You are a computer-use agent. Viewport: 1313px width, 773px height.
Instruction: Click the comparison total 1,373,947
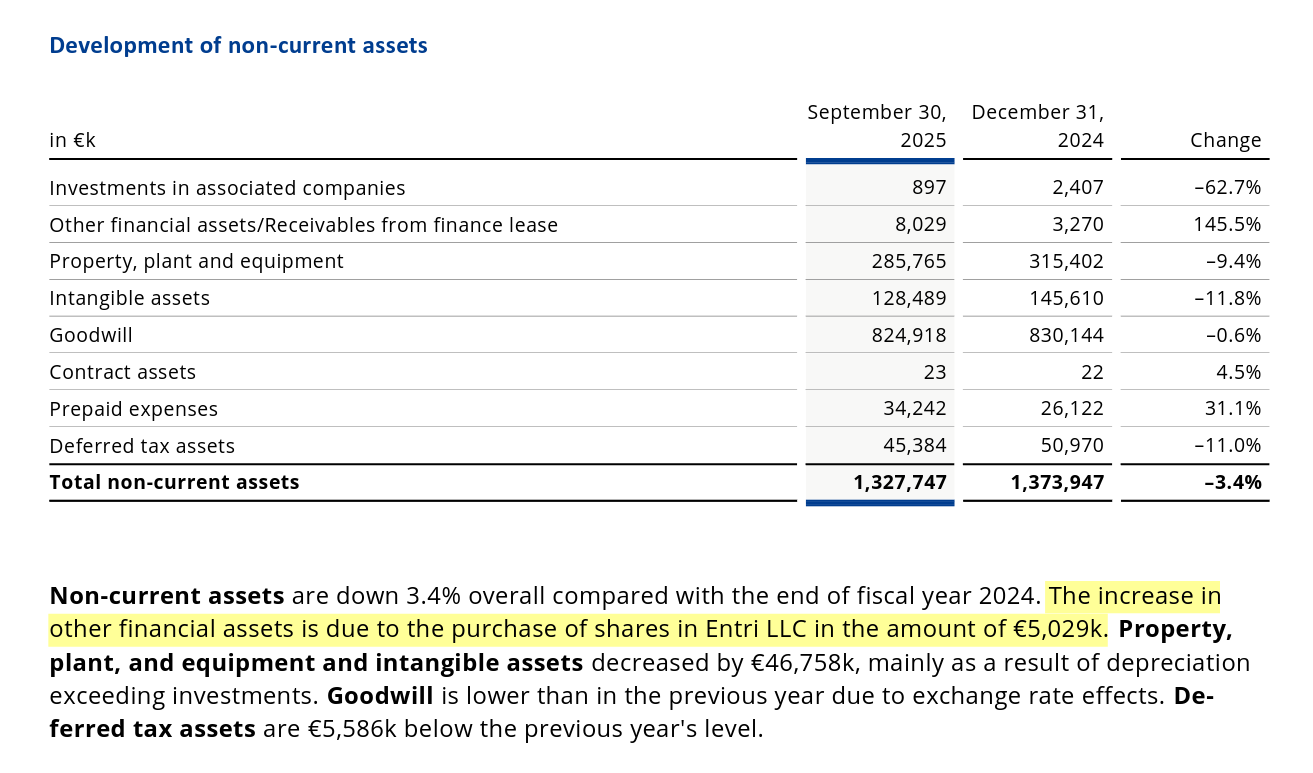1057,482
